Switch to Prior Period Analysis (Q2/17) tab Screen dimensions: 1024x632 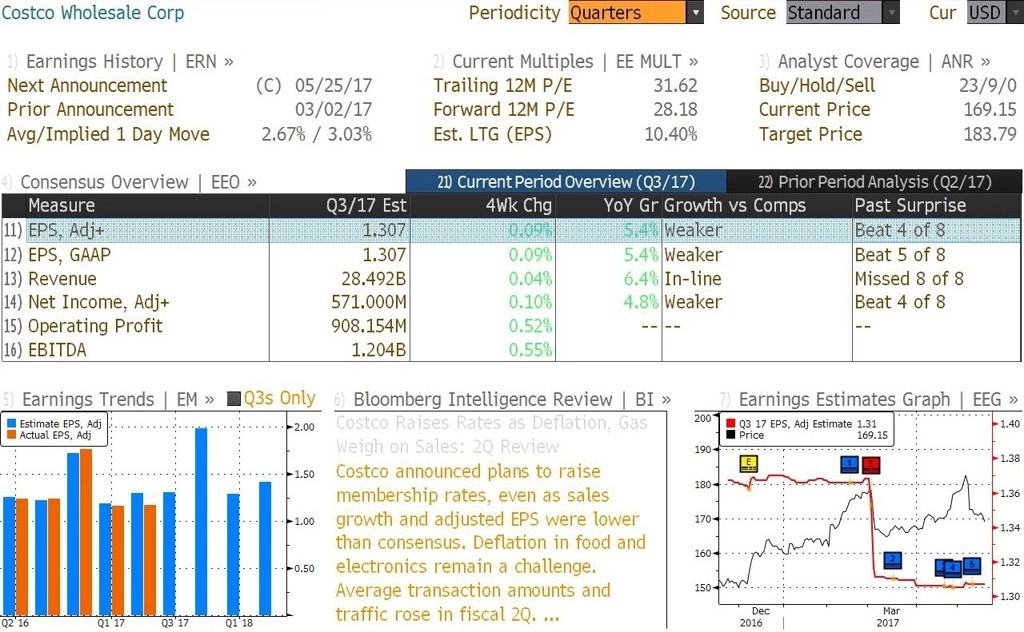tap(874, 182)
